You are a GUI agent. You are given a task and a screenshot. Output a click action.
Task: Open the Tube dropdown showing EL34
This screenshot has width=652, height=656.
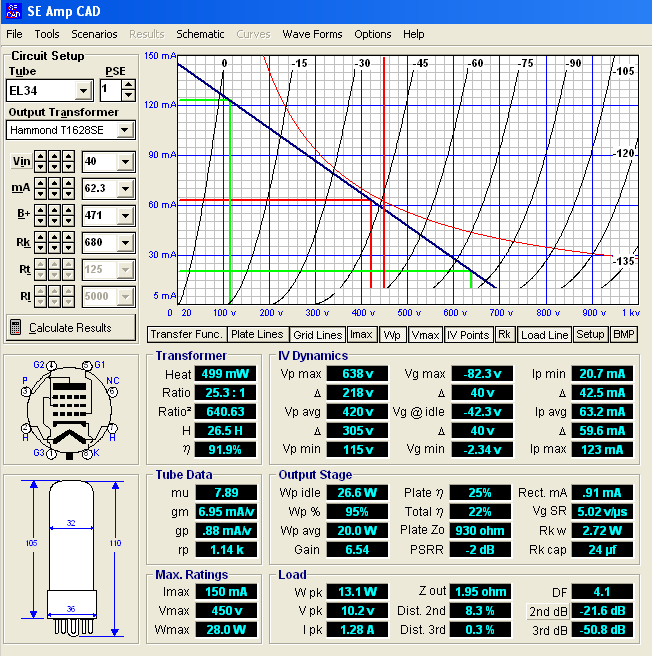click(84, 90)
